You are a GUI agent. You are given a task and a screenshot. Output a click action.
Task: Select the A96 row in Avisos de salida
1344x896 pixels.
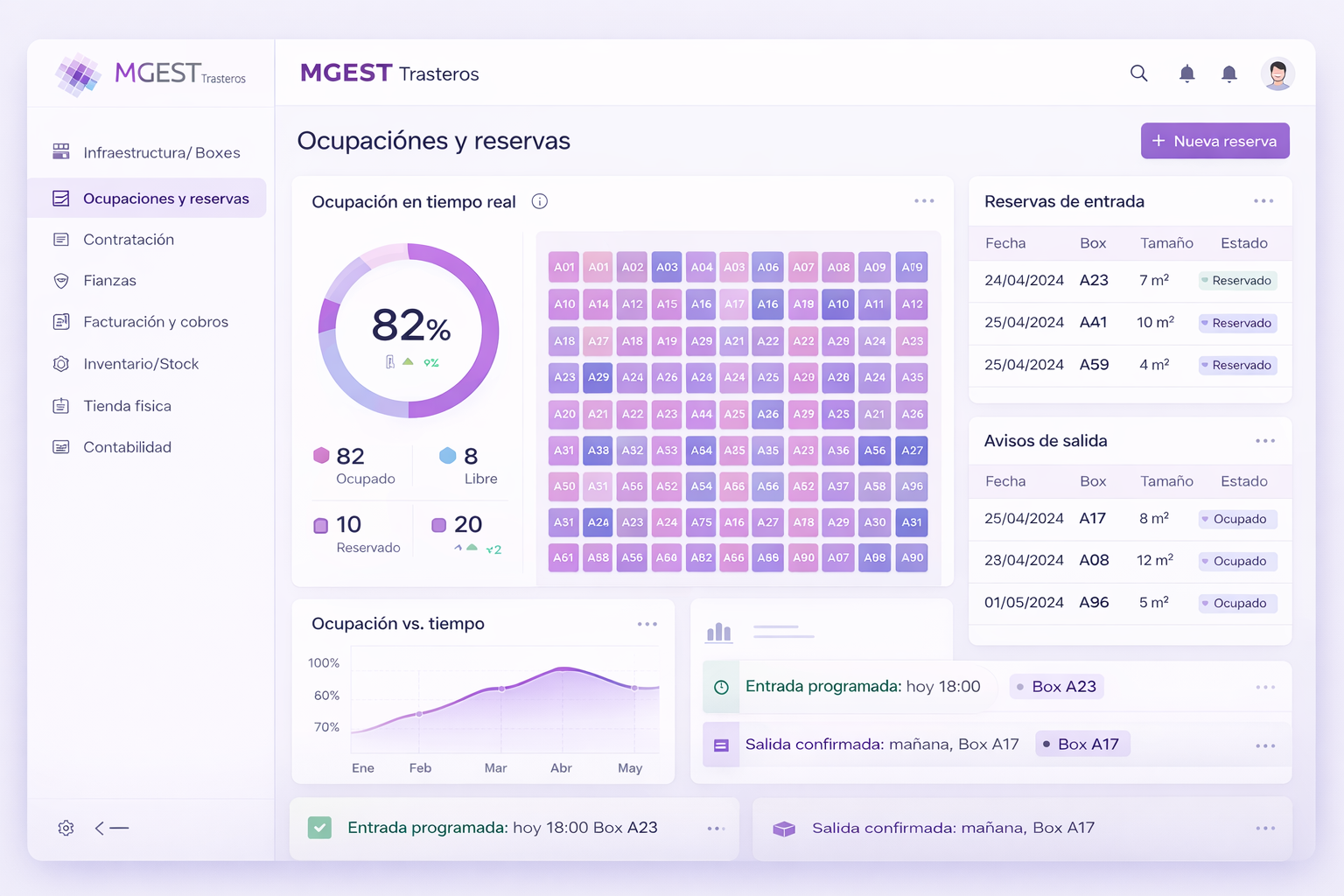(1130, 603)
